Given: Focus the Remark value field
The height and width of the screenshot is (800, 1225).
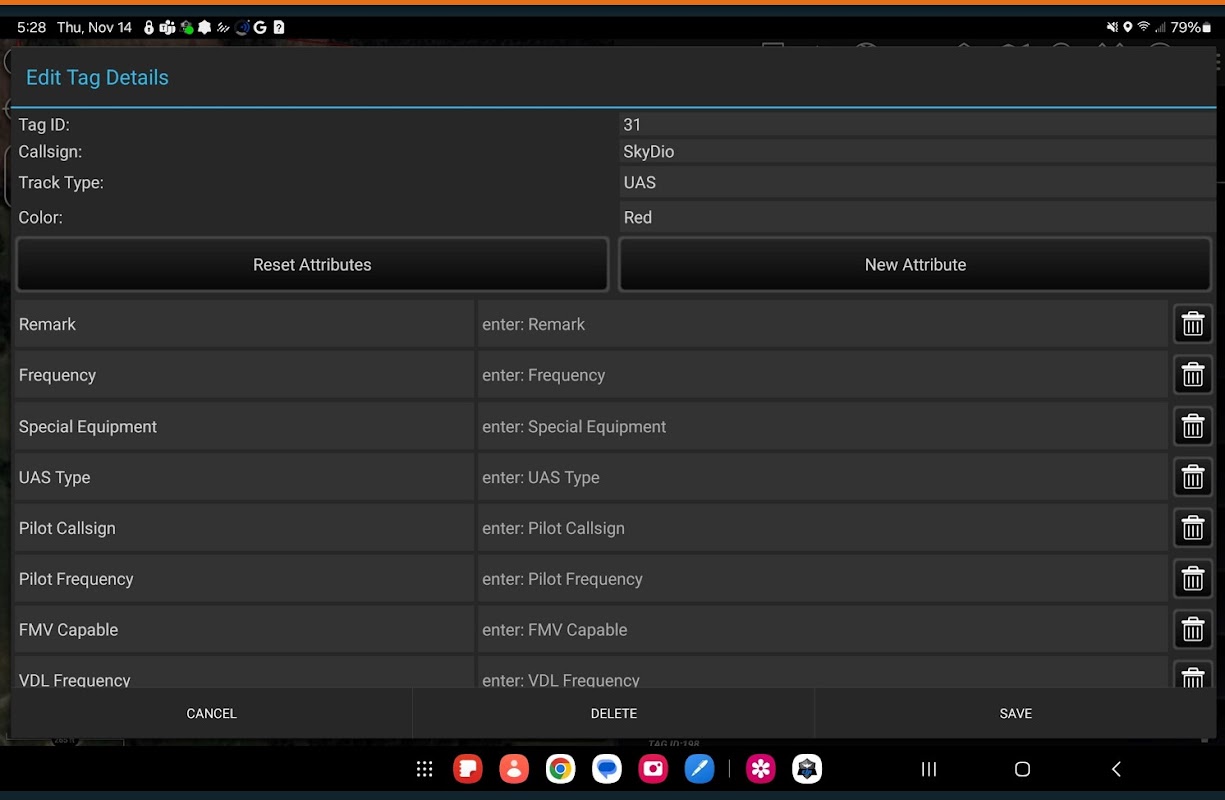Looking at the screenshot, I should point(823,324).
